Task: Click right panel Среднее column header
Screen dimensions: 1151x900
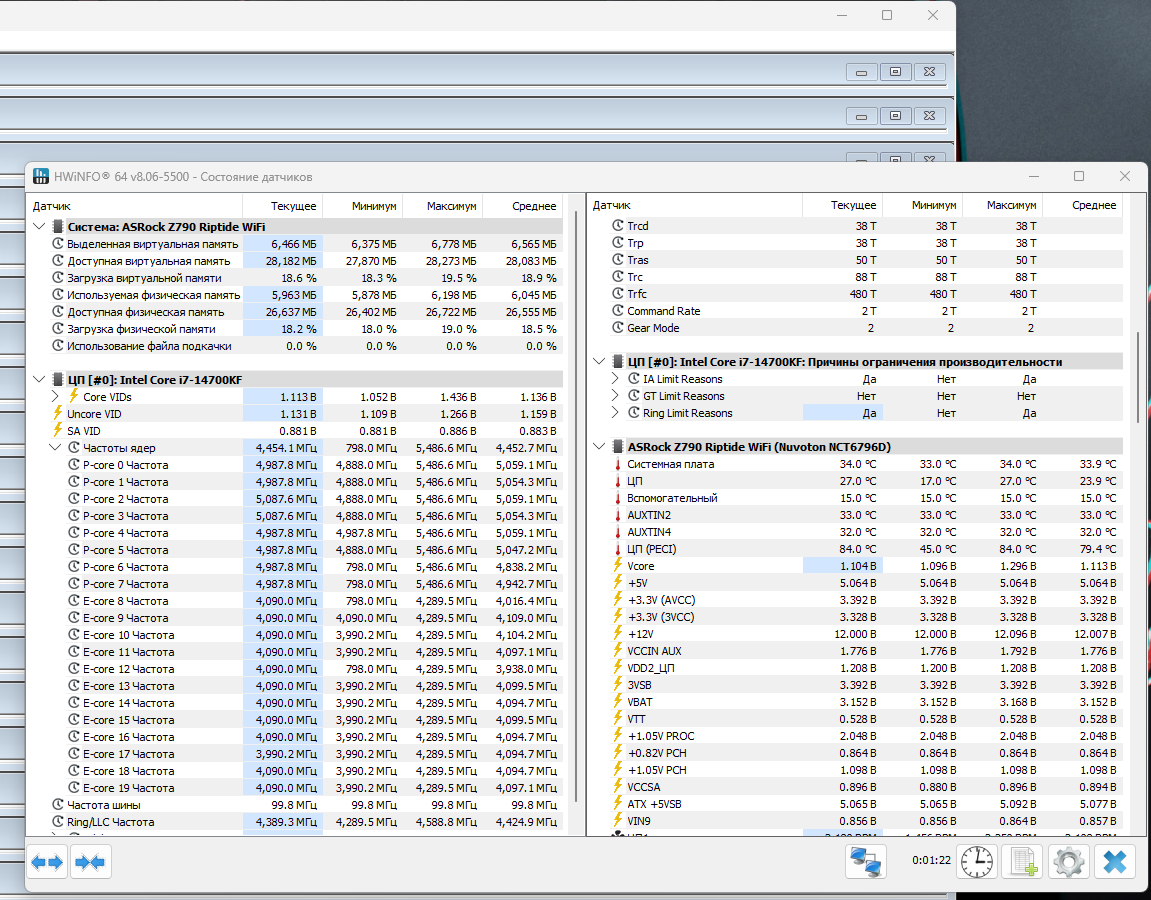Action: tap(1083, 206)
